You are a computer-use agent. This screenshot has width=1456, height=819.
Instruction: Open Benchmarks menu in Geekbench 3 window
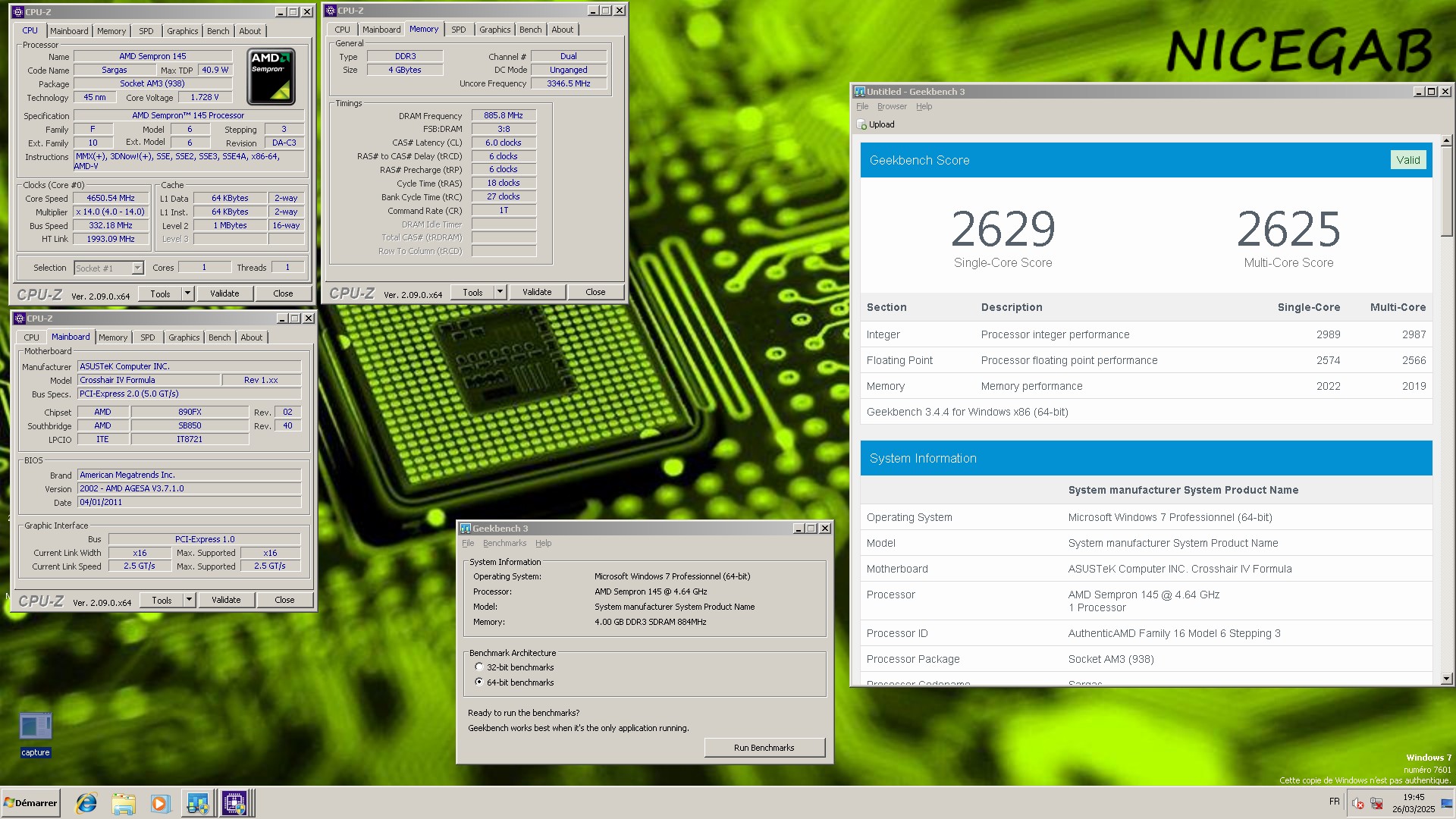[504, 543]
